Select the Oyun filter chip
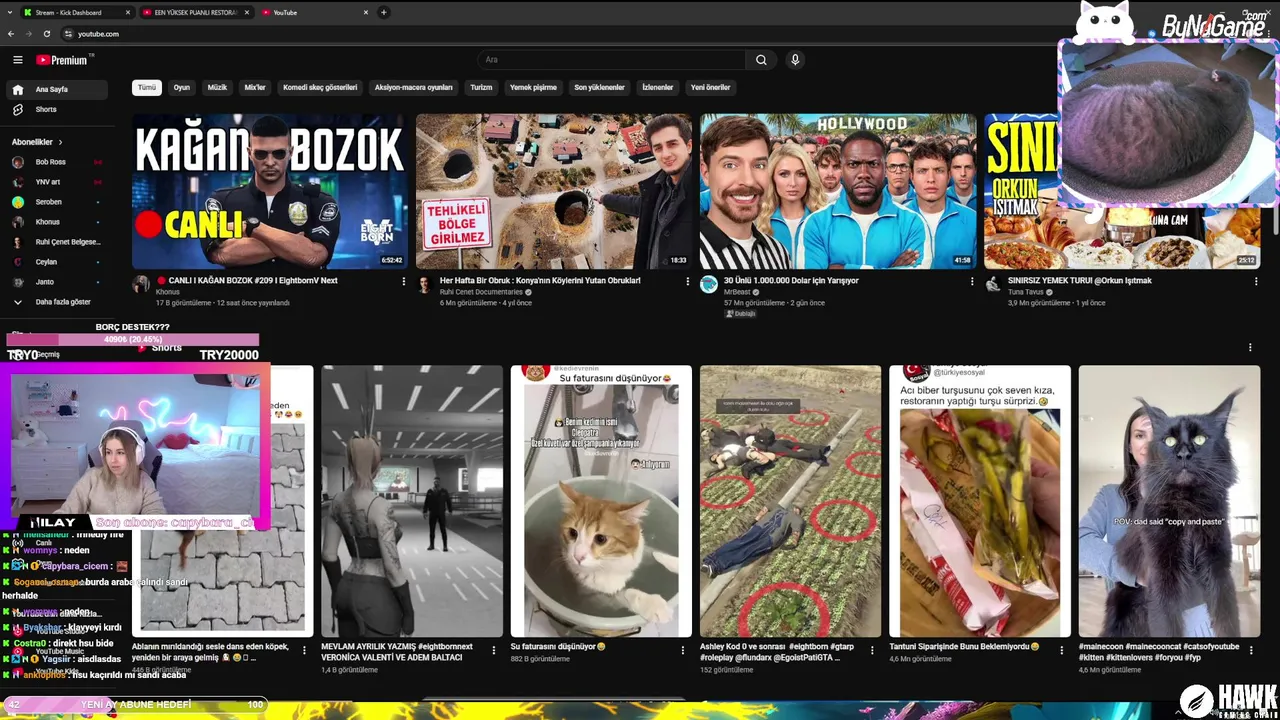1280x720 pixels. (182, 88)
